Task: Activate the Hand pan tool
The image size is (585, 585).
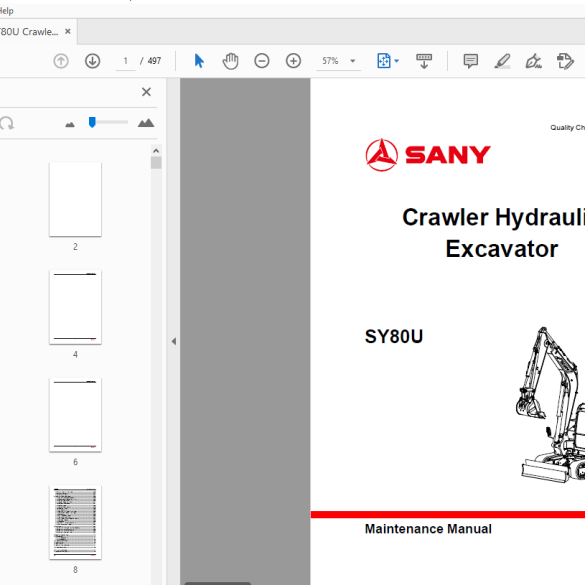Action: point(230,61)
